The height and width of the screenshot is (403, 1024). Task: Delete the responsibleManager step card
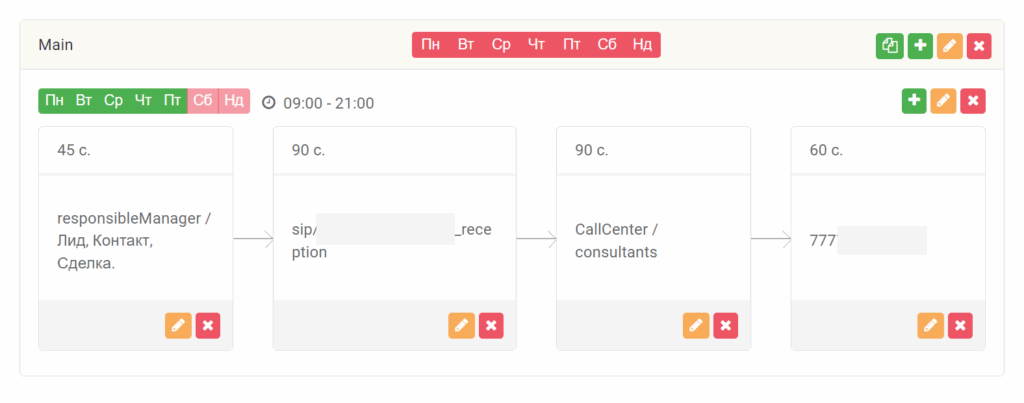[208, 325]
